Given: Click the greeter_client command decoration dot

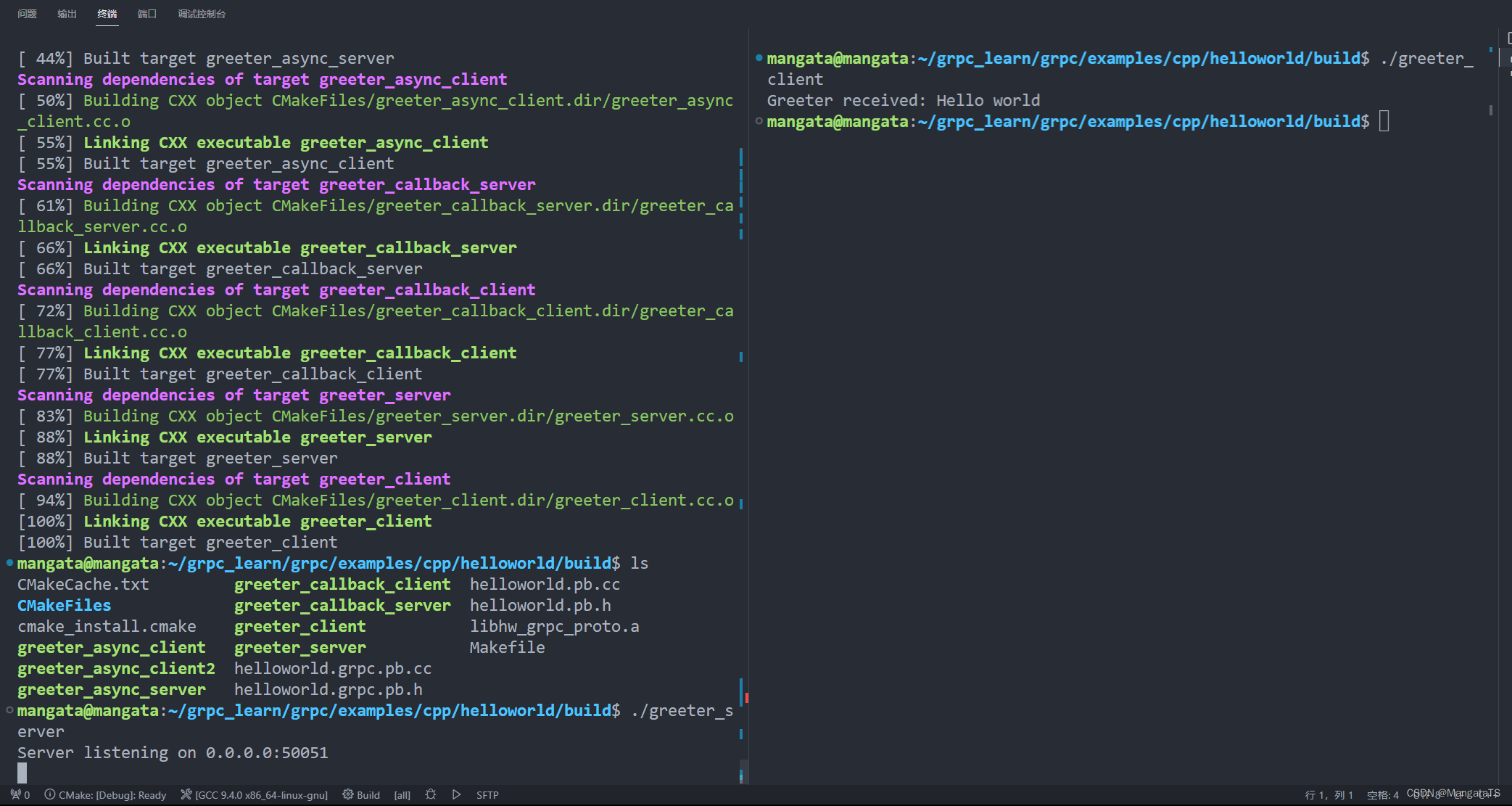Looking at the screenshot, I should [759, 58].
